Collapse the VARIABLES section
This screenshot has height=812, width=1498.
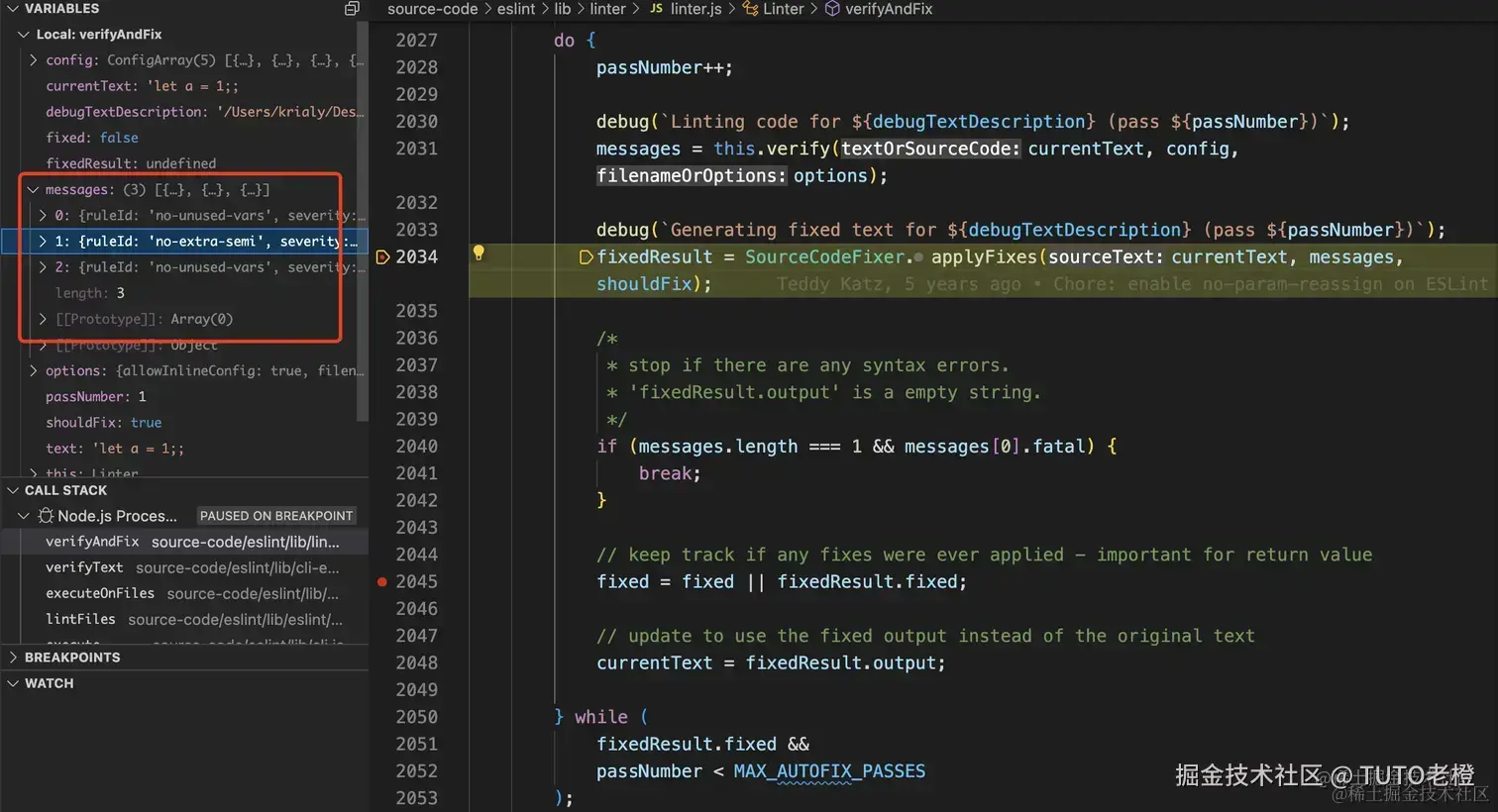click(x=13, y=9)
